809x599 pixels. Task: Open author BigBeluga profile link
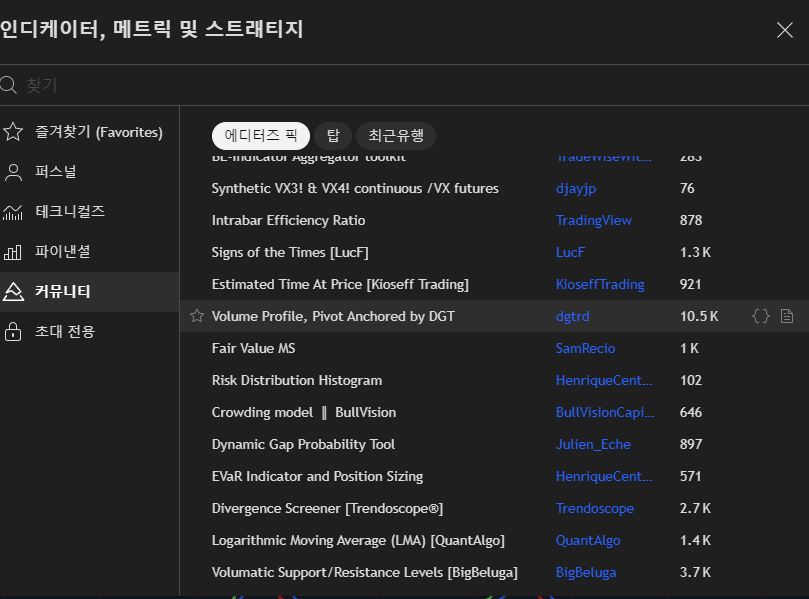(x=586, y=572)
